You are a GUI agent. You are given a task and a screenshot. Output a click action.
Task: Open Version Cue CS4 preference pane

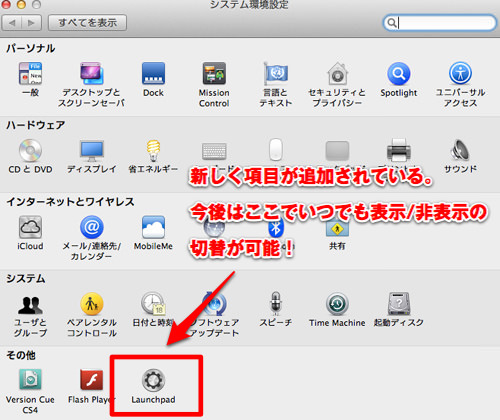click(x=30, y=380)
